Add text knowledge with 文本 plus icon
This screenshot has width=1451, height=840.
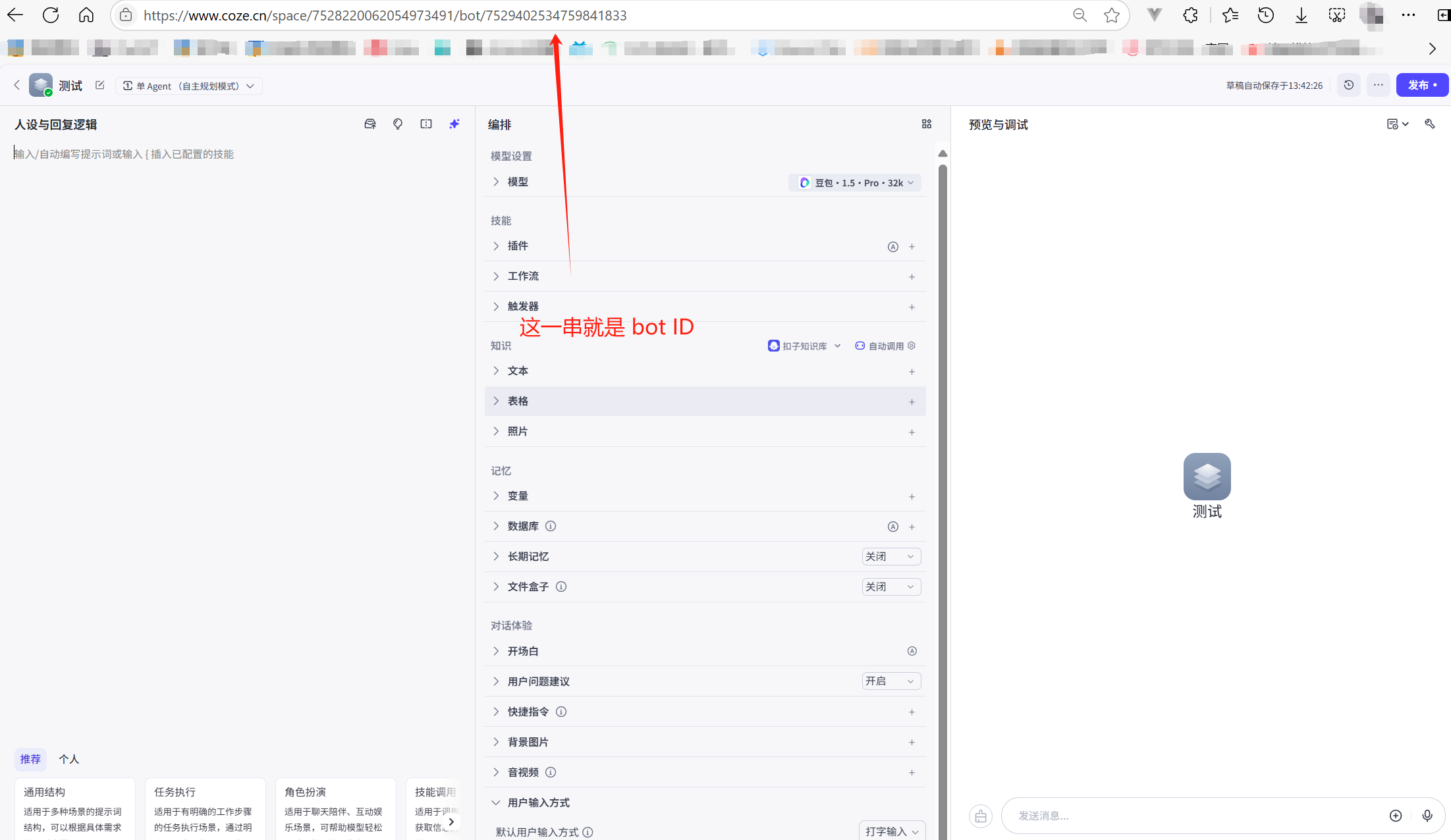[x=912, y=371]
